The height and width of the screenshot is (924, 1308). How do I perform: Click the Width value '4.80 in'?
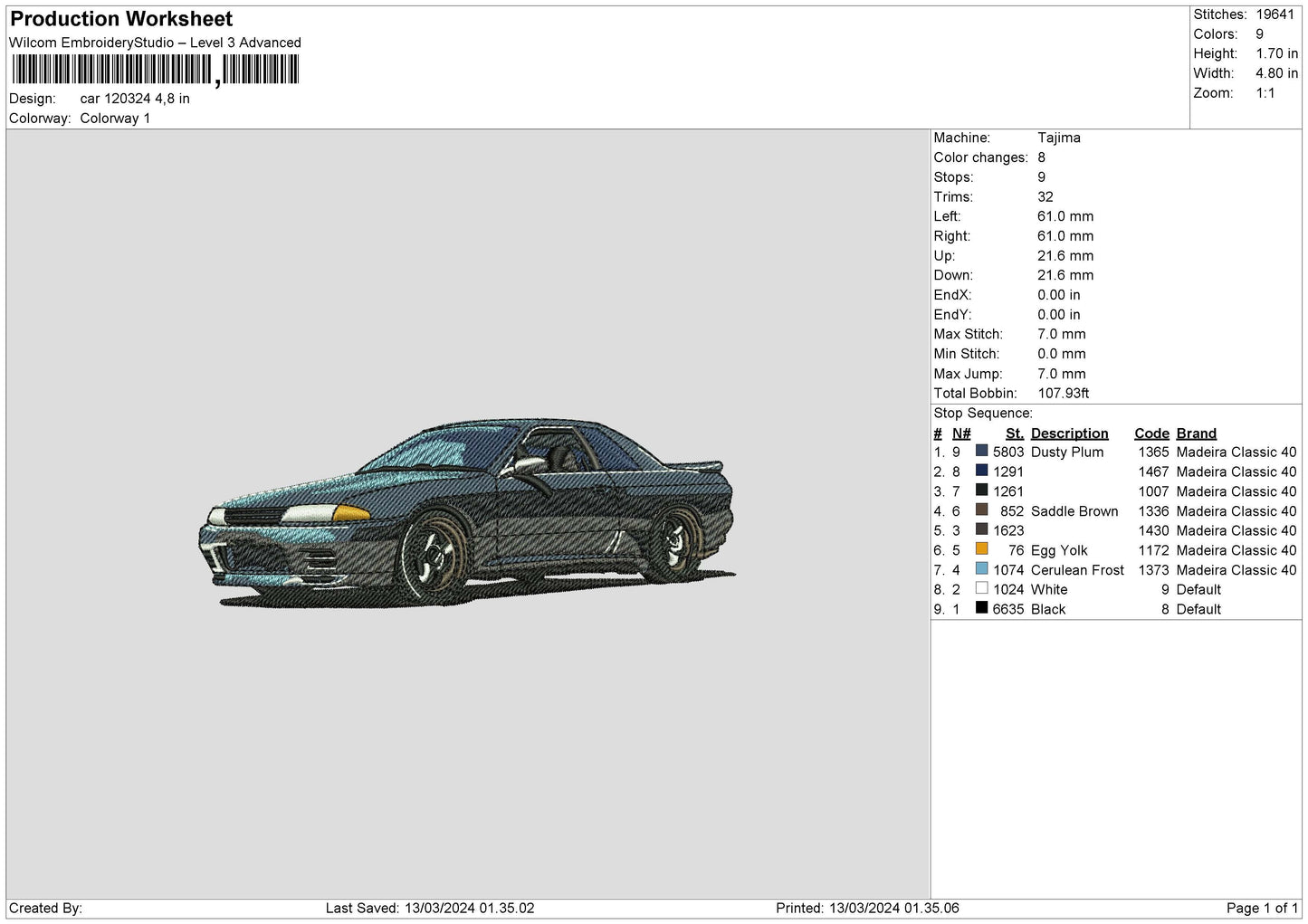pyautogui.click(x=1276, y=73)
